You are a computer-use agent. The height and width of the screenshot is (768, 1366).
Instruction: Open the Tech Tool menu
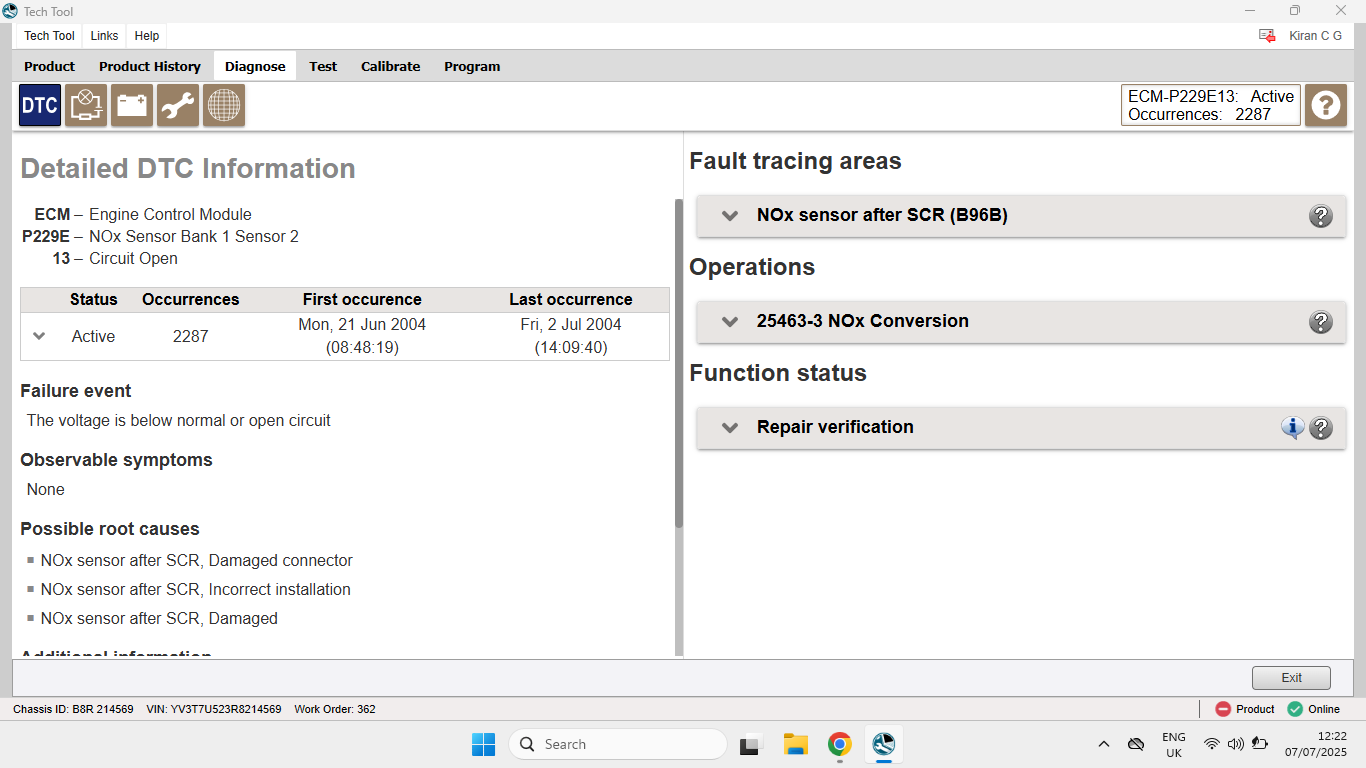pos(49,35)
